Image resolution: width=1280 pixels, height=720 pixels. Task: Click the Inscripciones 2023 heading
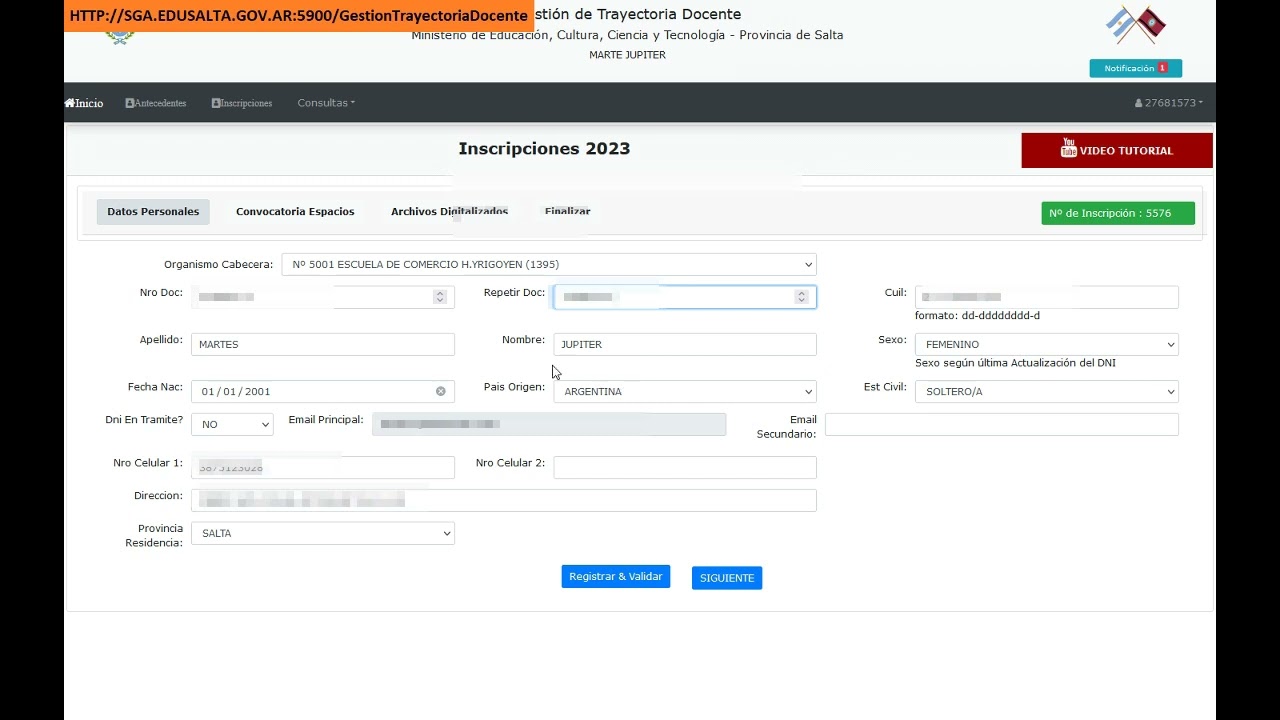click(x=545, y=148)
